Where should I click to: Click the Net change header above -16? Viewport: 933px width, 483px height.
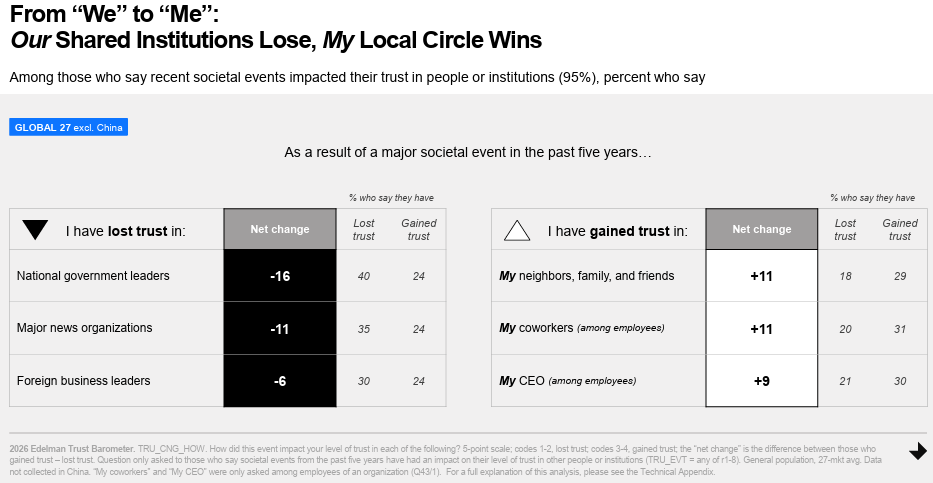[x=280, y=229]
